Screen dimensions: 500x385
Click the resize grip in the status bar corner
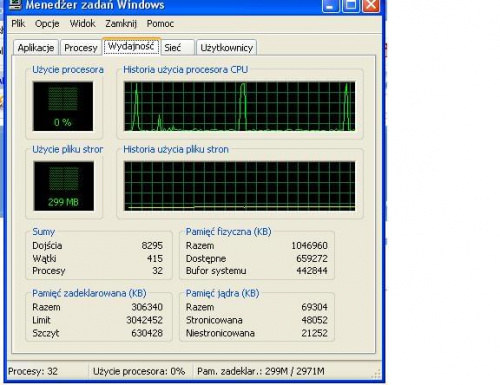click(x=376, y=374)
